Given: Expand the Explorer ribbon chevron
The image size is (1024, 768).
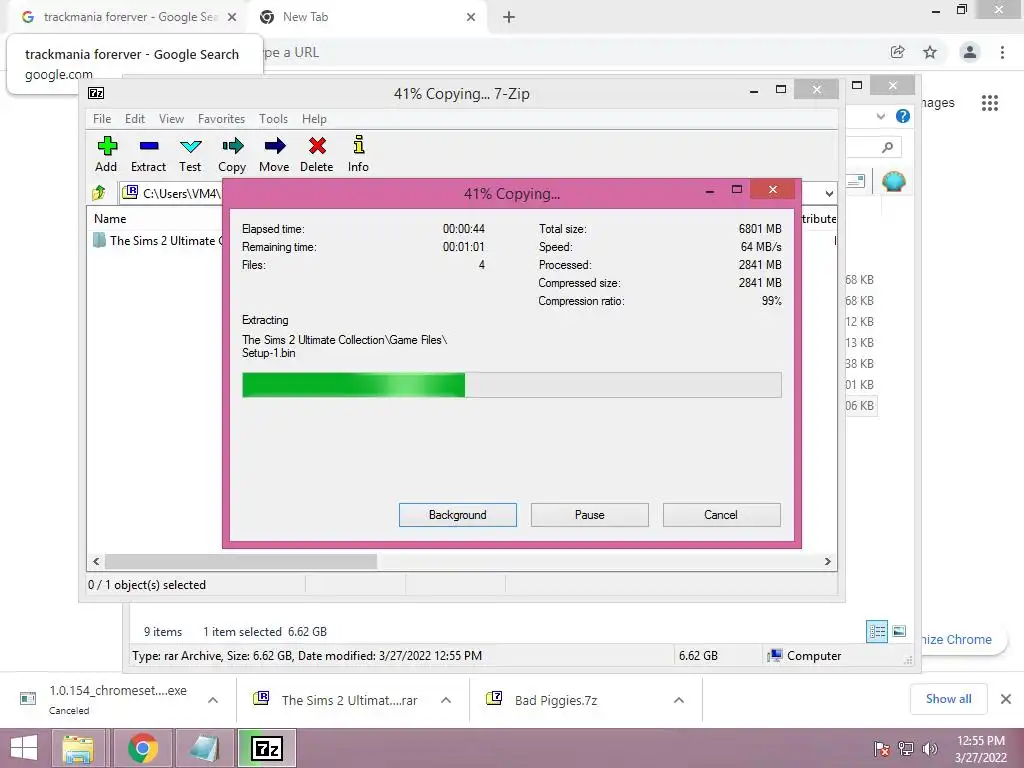Looking at the screenshot, I should point(880,116).
